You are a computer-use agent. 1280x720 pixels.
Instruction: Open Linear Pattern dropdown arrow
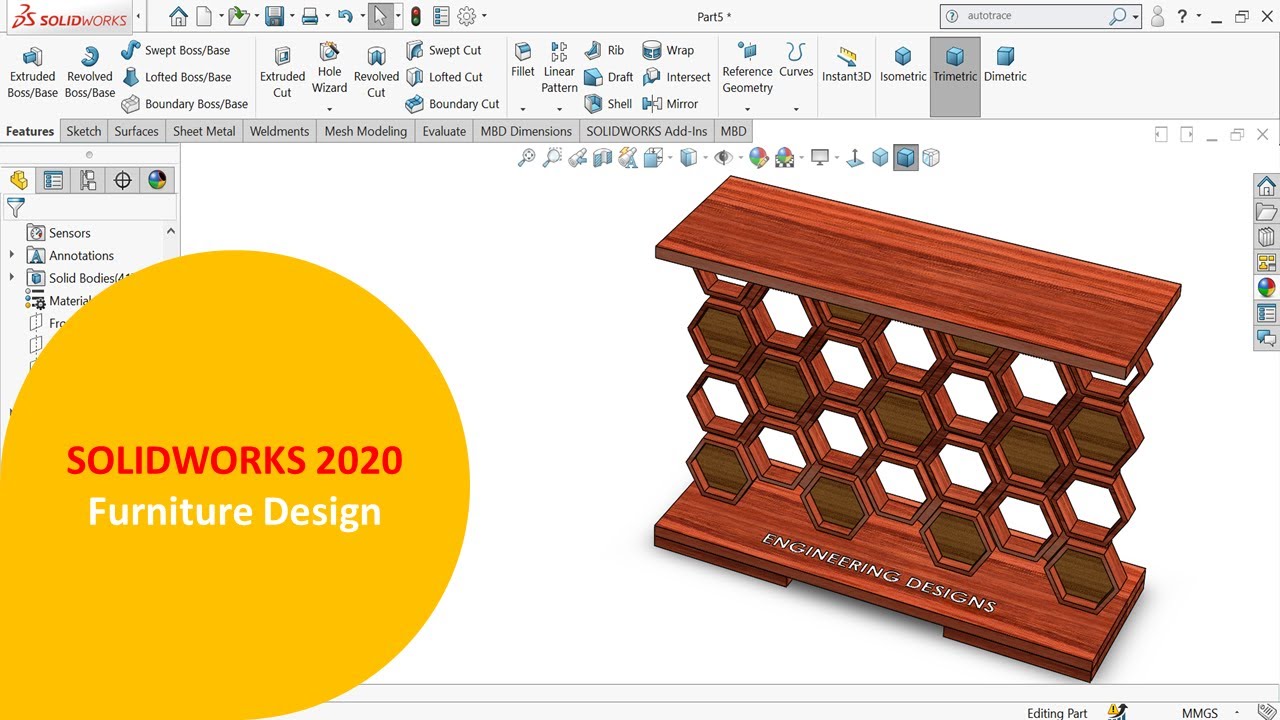(x=559, y=108)
